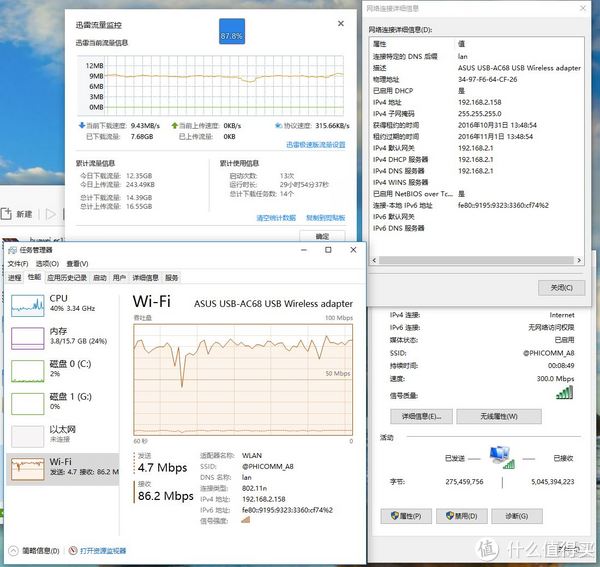The height and width of the screenshot is (567, 600).
Task: Click the SSID value @PHICOMM_A8 in Task Manager
Action: pos(267,467)
